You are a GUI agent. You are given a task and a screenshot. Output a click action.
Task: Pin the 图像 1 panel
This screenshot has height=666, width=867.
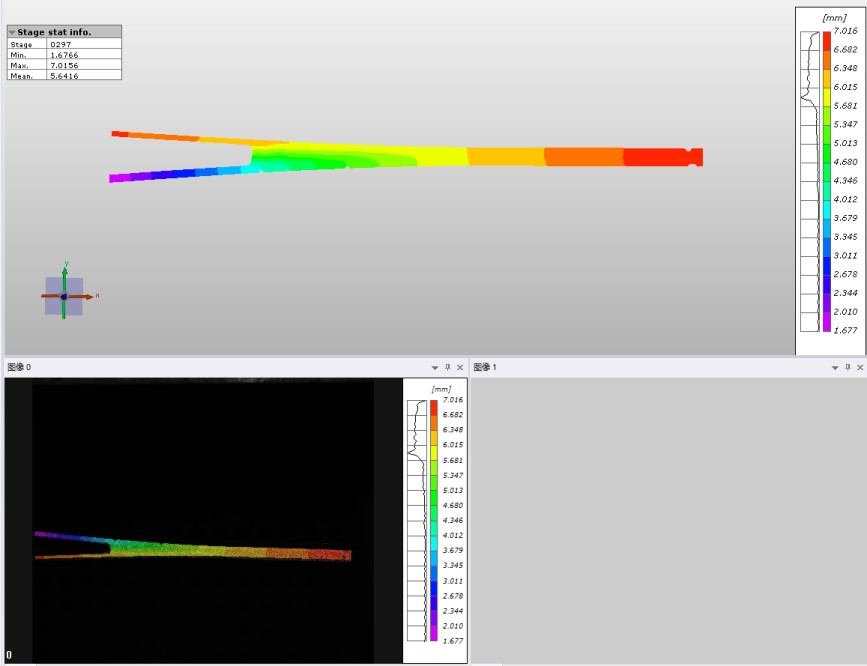click(x=847, y=368)
